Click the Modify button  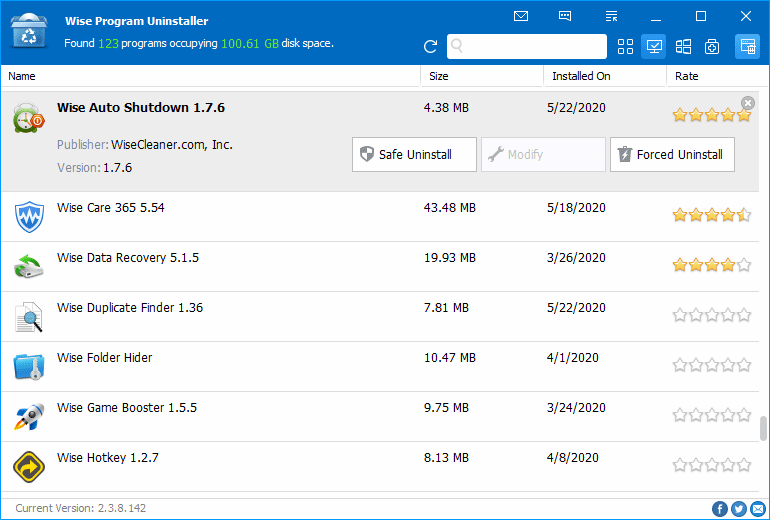[x=543, y=155]
